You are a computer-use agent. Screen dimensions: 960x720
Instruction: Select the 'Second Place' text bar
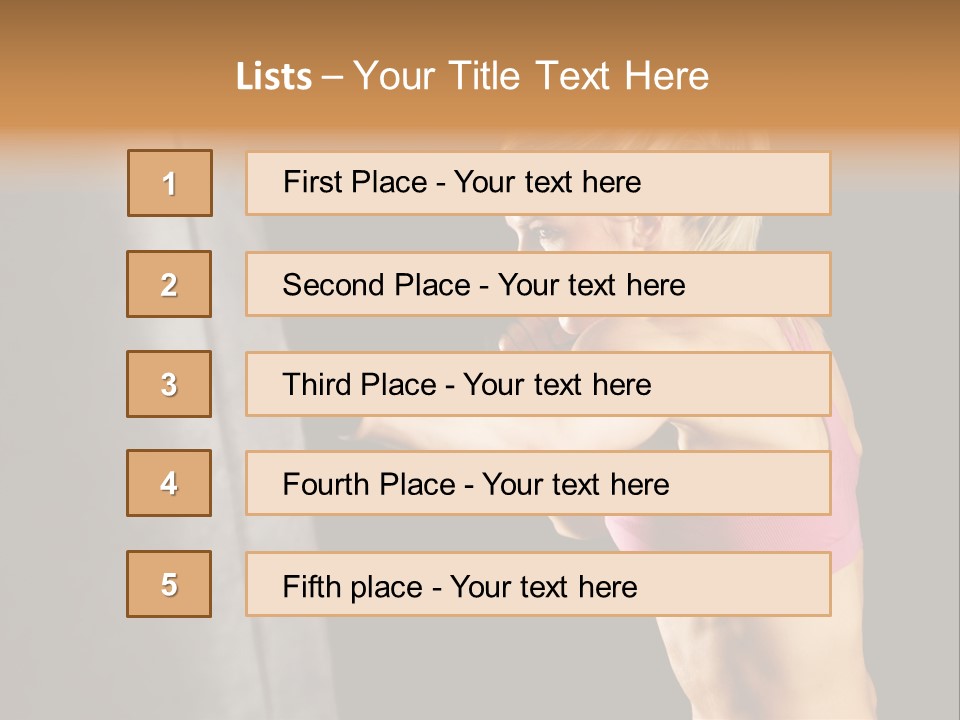tap(538, 284)
